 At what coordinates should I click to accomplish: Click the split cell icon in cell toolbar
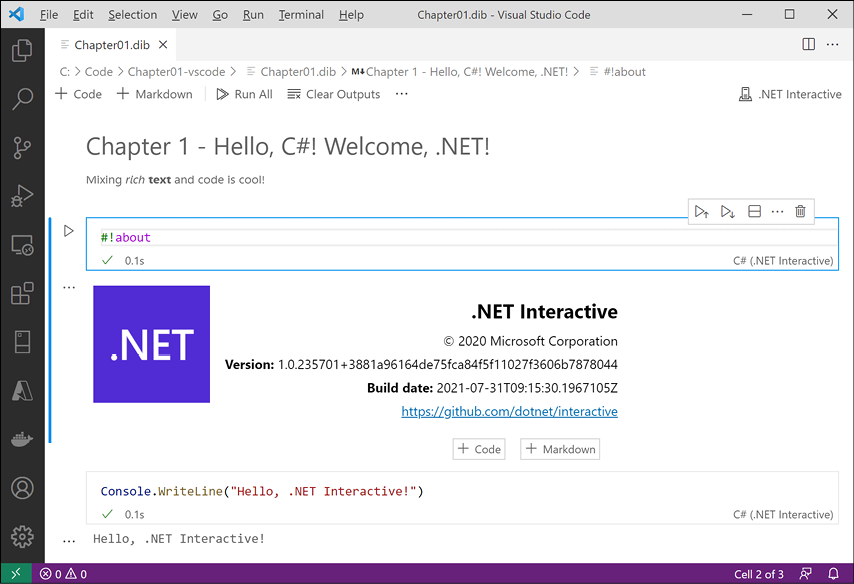[754, 211]
